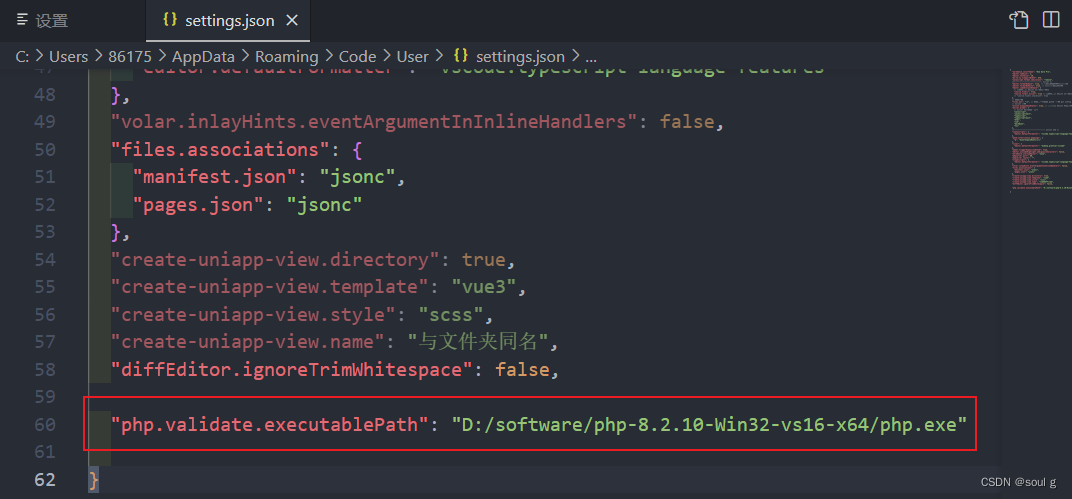Click the "jsonc" value on line 52

point(324,204)
